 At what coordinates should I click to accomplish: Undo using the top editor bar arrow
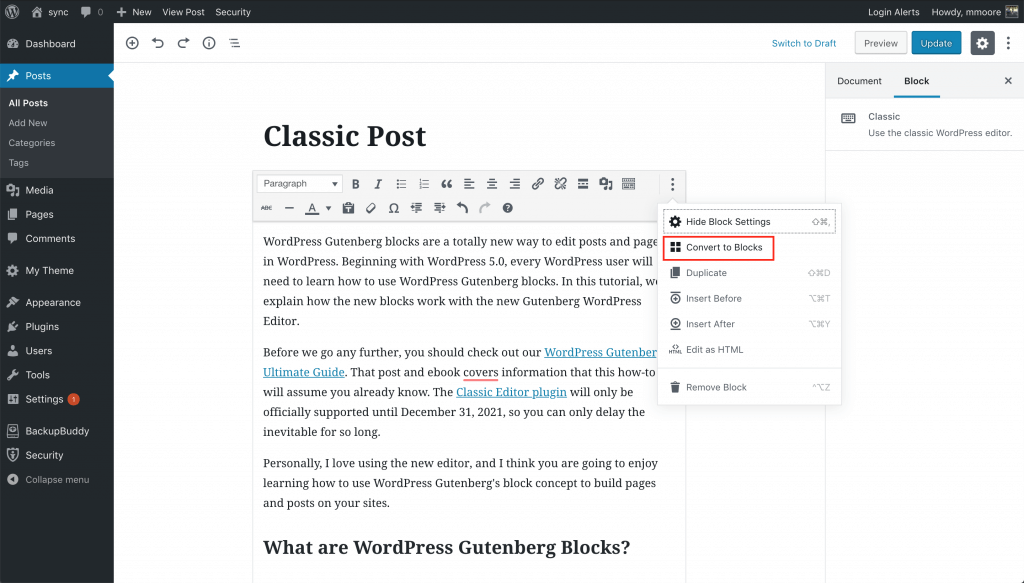(157, 43)
